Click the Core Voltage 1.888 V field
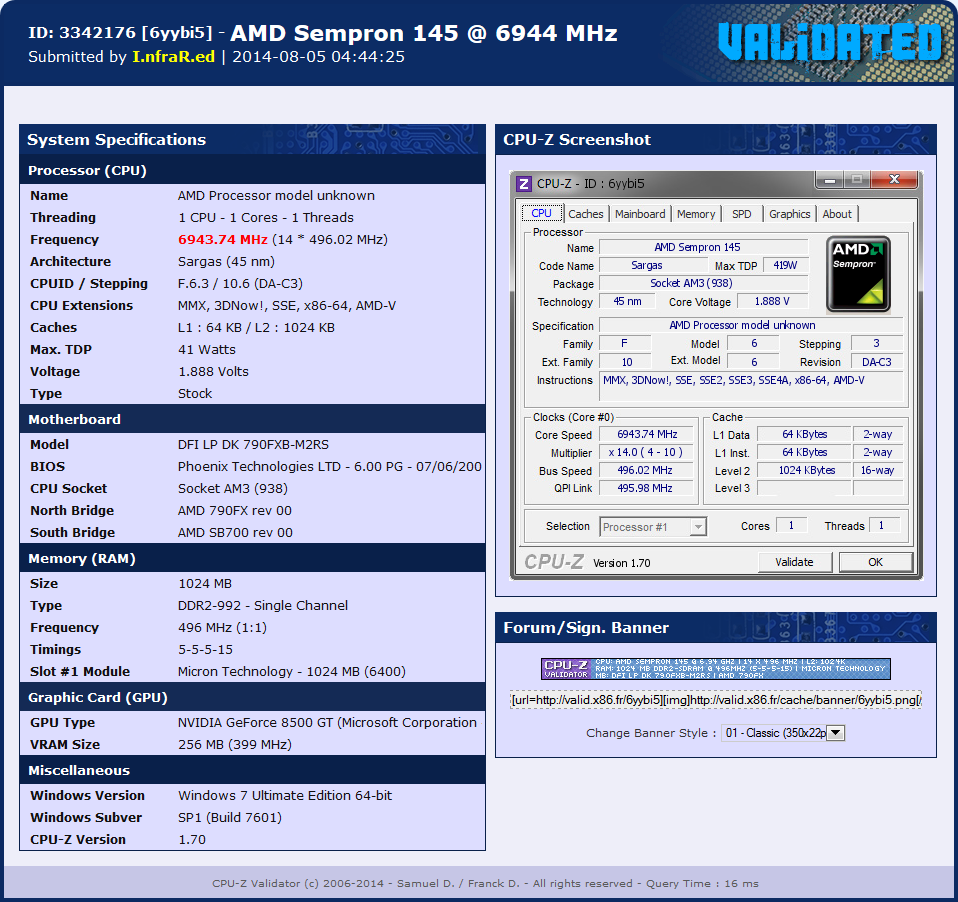958x902 pixels. coord(772,301)
